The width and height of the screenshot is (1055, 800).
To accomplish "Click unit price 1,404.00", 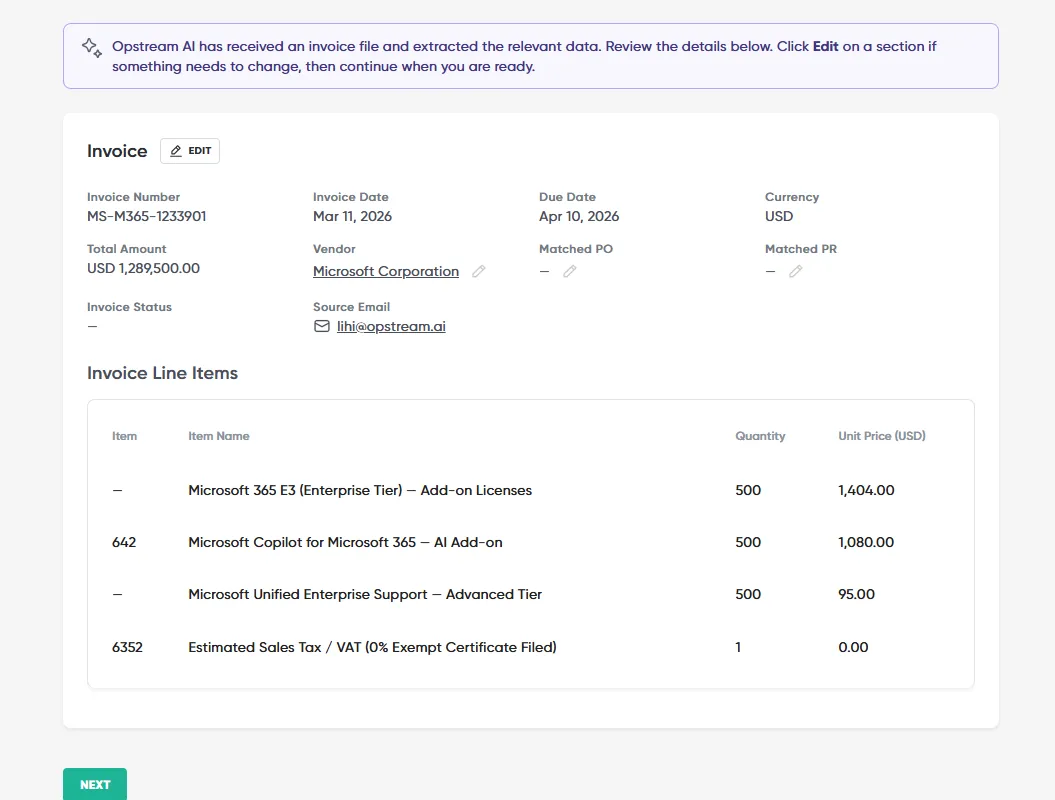I will click(x=866, y=490).
